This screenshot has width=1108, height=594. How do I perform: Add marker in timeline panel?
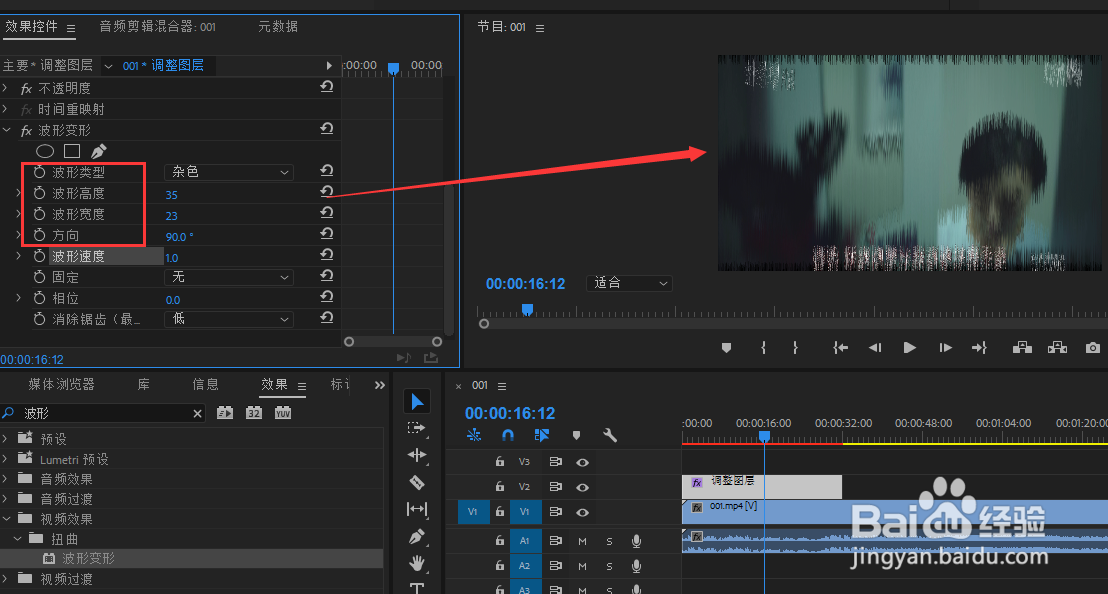(x=577, y=435)
